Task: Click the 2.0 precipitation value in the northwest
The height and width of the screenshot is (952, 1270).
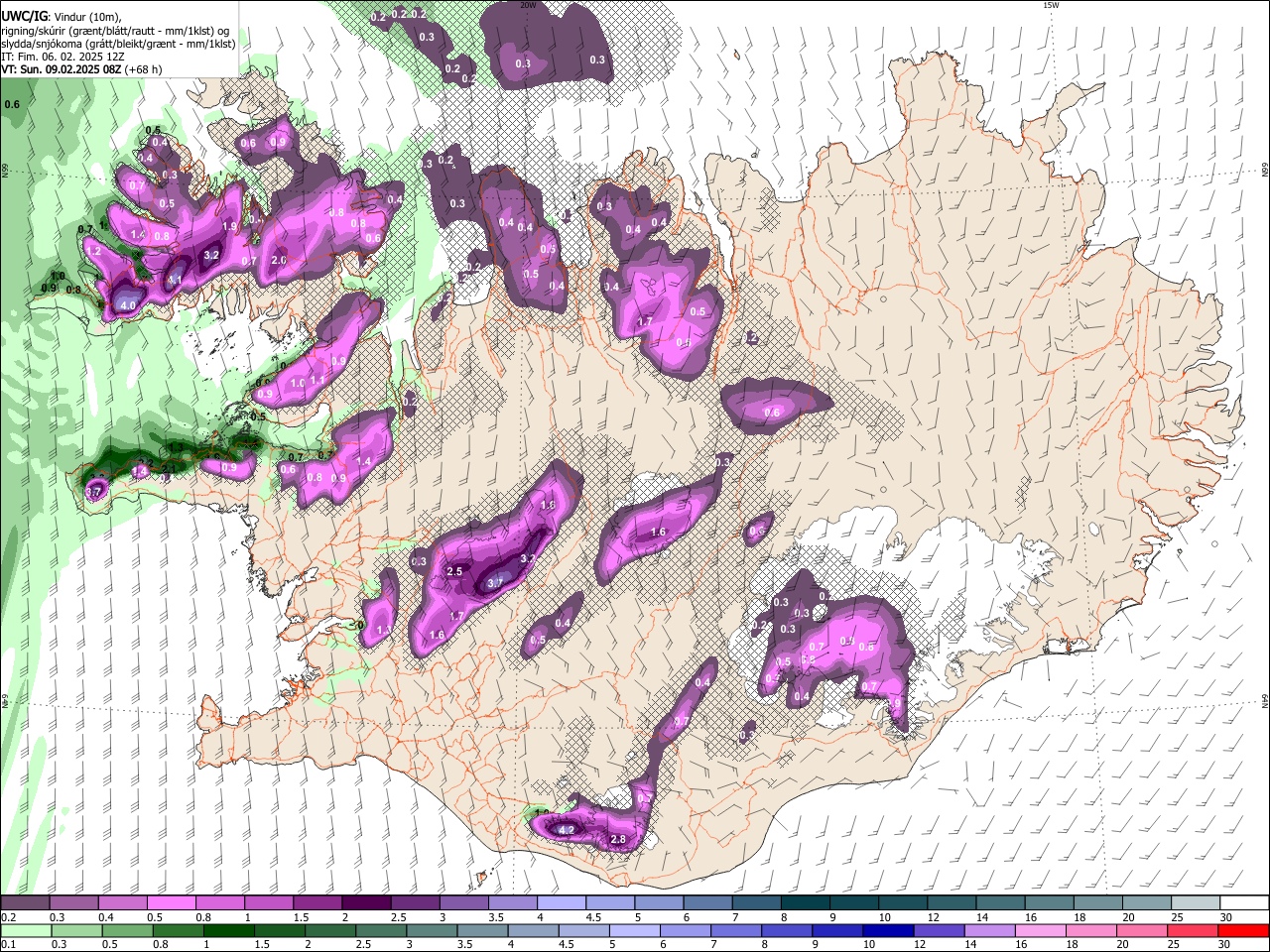Action: (x=279, y=260)
